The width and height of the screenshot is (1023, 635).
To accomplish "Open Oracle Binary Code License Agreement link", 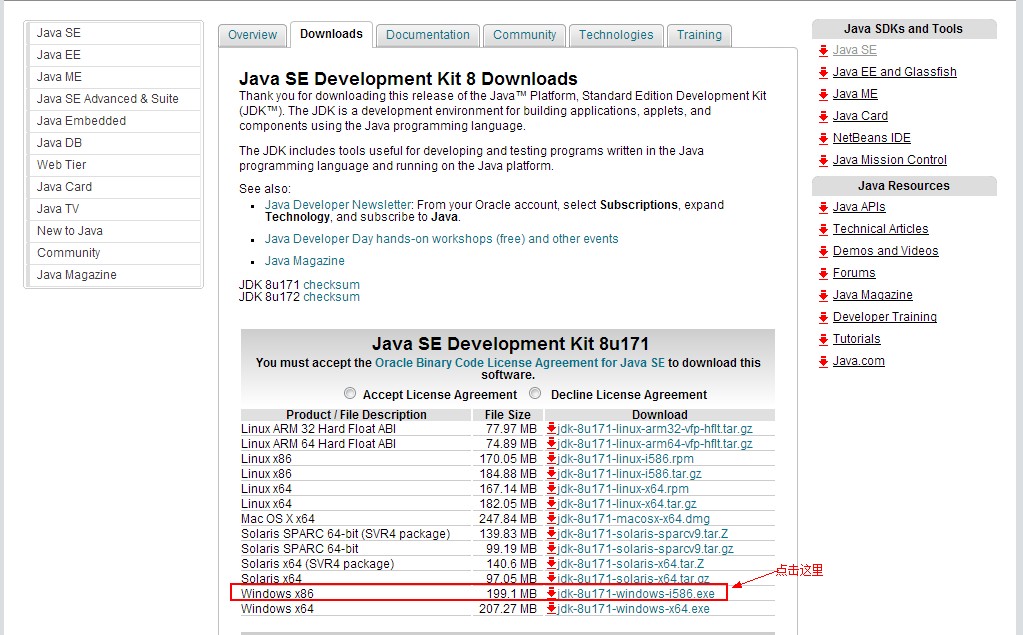I will (520, 363).
